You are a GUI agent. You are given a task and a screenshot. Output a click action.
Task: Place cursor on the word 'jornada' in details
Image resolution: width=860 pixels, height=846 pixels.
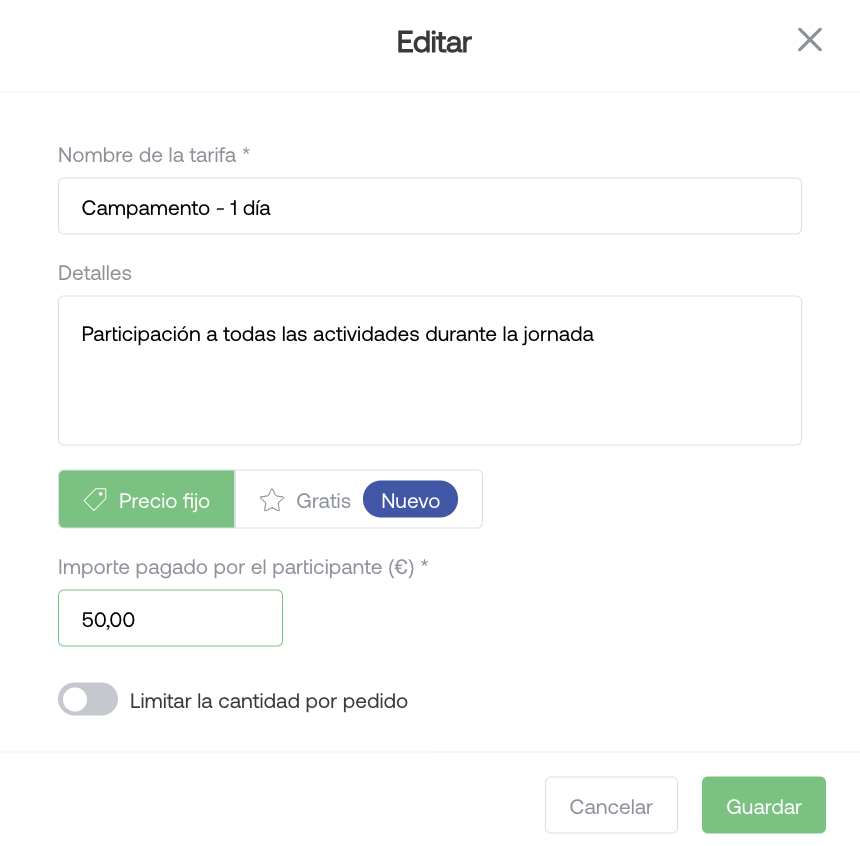(x=558, y=334)
